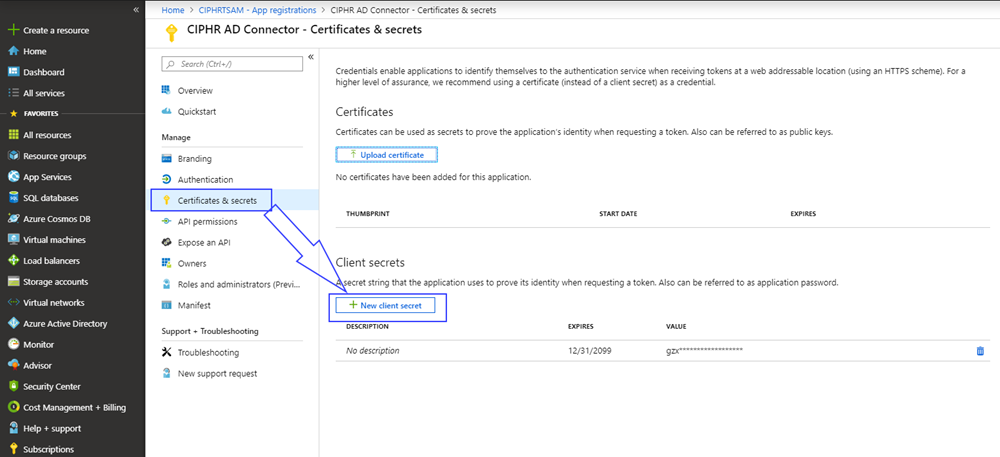This screenshot has width=1000, height=457.
Task: Click the DESCRIPTION column header
Action: coord(367,326)
